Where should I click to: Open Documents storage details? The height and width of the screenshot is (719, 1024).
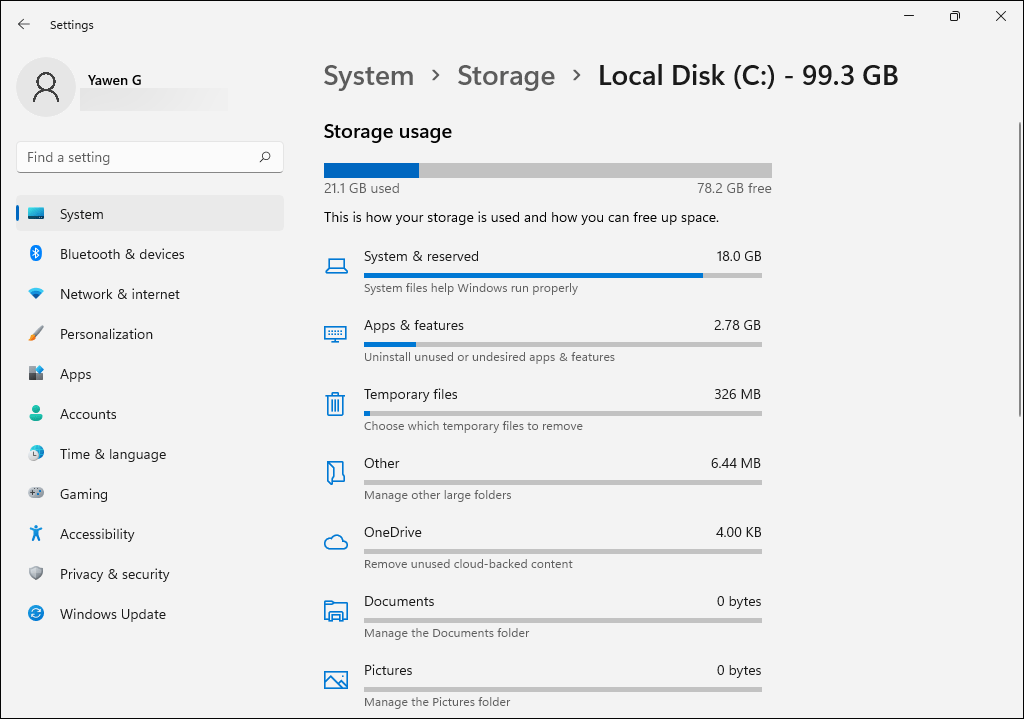(x=543, y=616)
